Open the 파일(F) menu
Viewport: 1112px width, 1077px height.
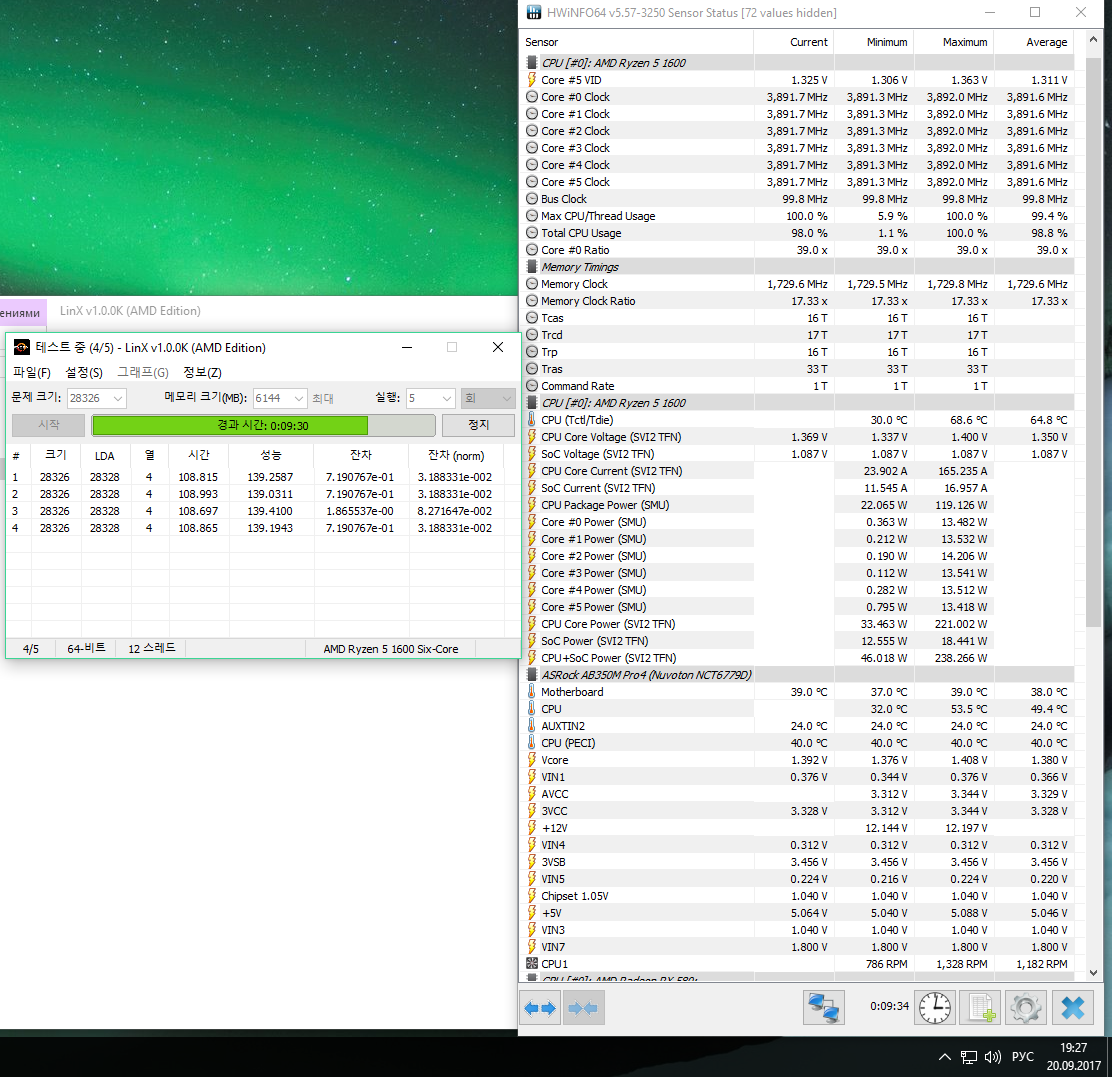tap(32, 373)
